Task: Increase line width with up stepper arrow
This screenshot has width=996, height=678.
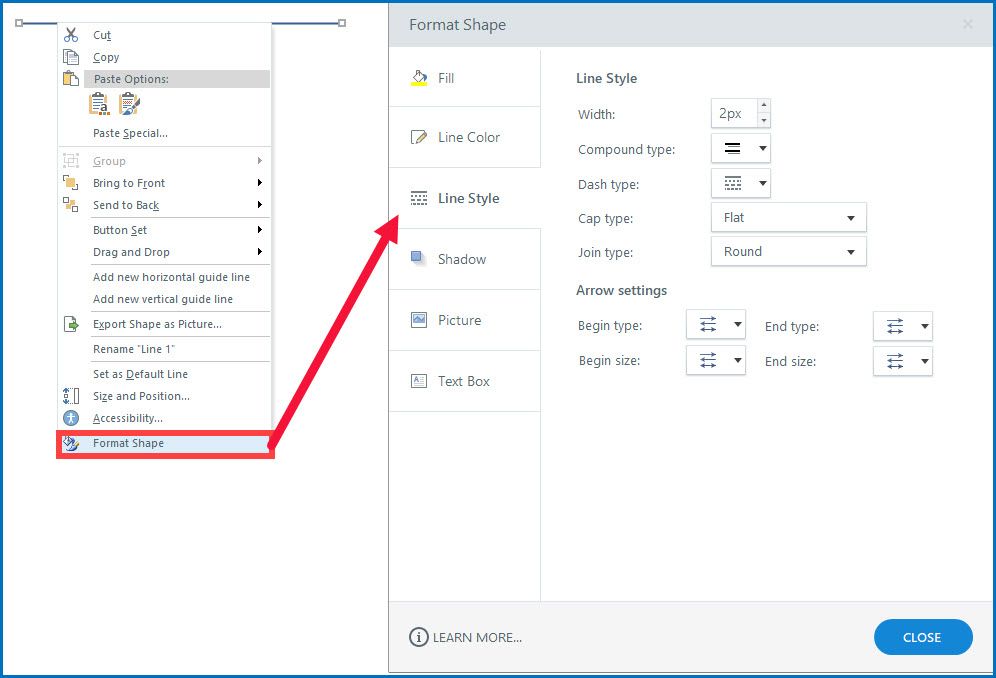Action: pyautogui.click(x=764, y=105)
